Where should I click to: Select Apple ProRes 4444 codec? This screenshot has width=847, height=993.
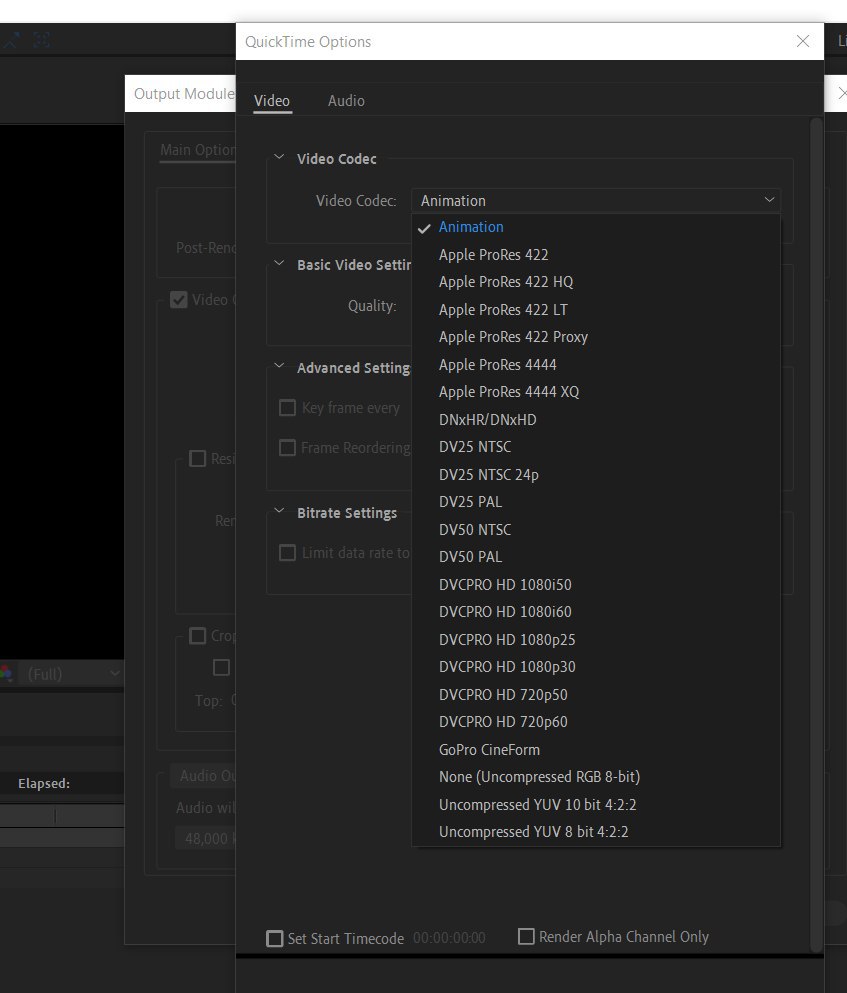[596, 365]
